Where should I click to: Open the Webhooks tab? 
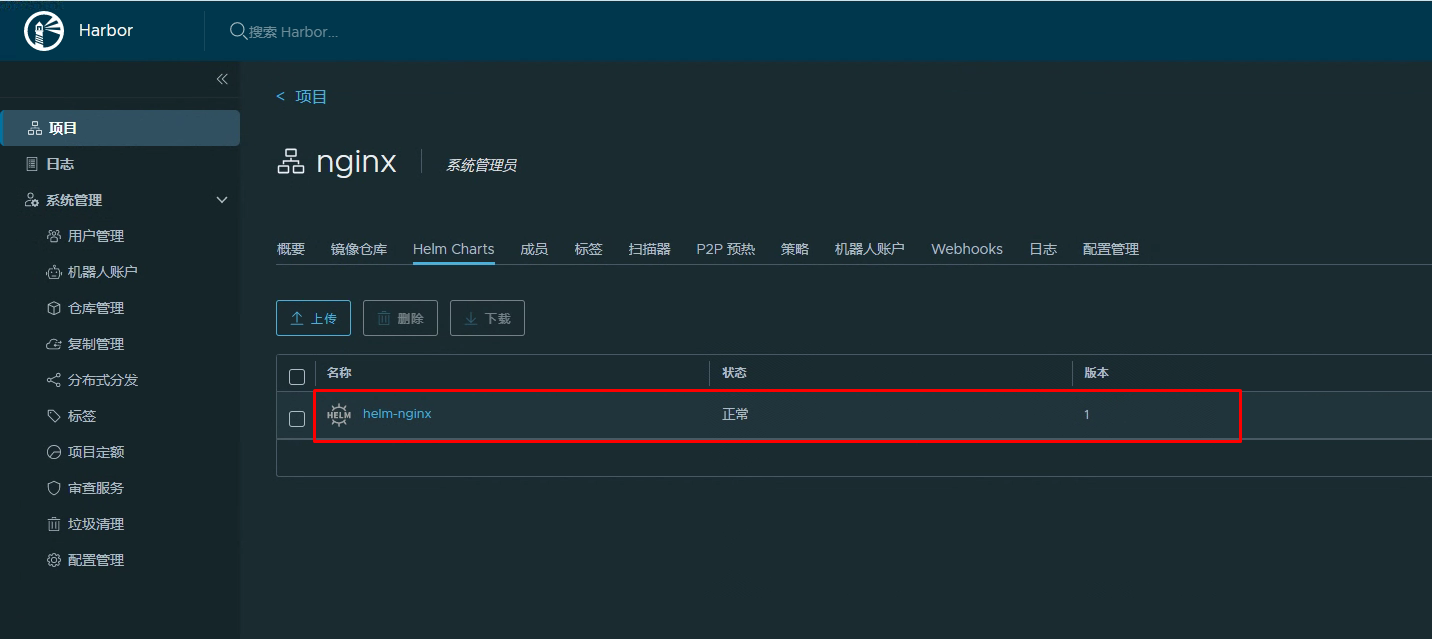click(x=967, y=249)
